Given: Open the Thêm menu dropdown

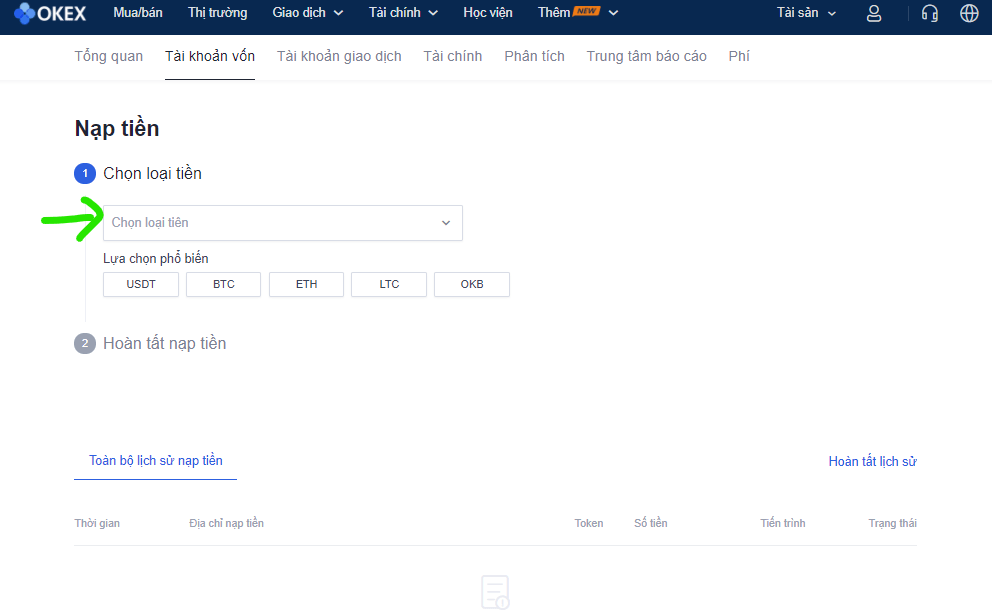Looking at the screenshot, I should point(578,13).
